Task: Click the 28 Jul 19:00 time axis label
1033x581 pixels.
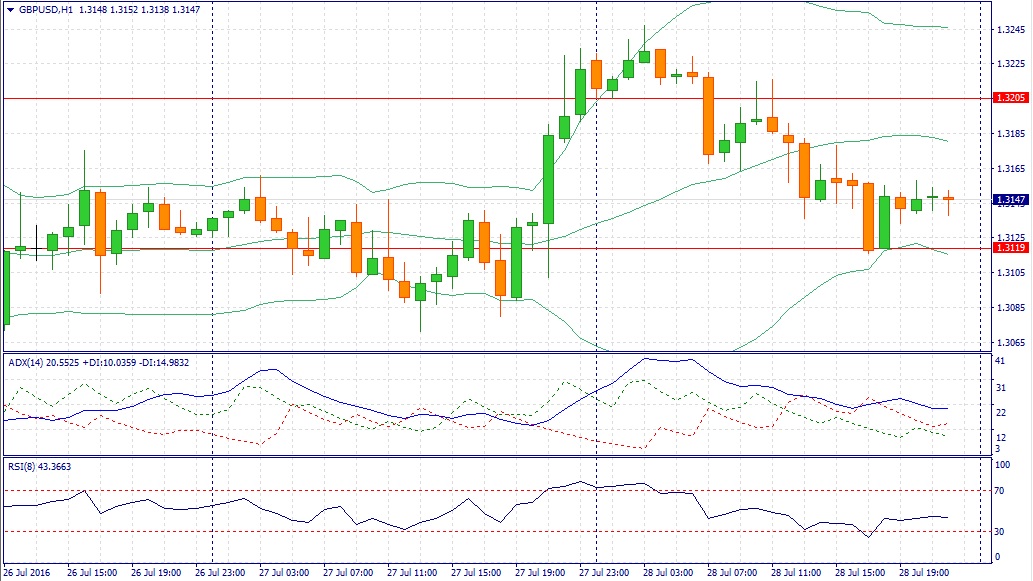Action: point(924,572)
